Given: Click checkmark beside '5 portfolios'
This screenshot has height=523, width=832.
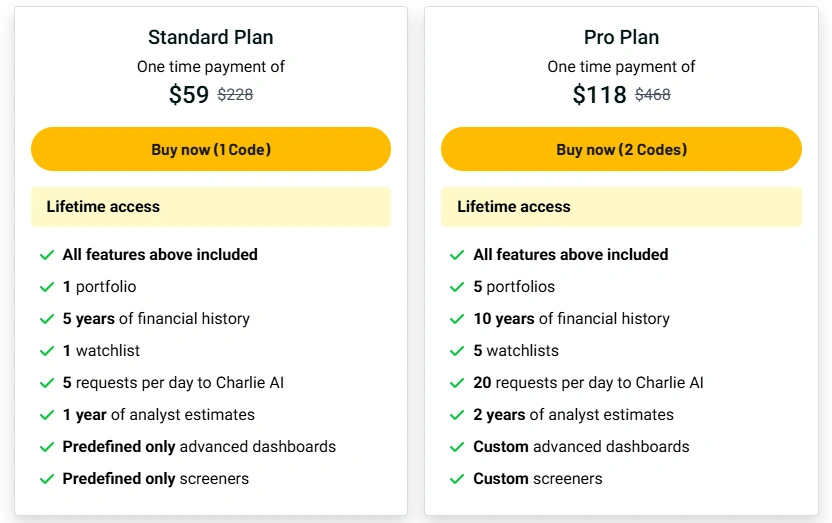Looking at the screenshot, I should pos(457,287).
